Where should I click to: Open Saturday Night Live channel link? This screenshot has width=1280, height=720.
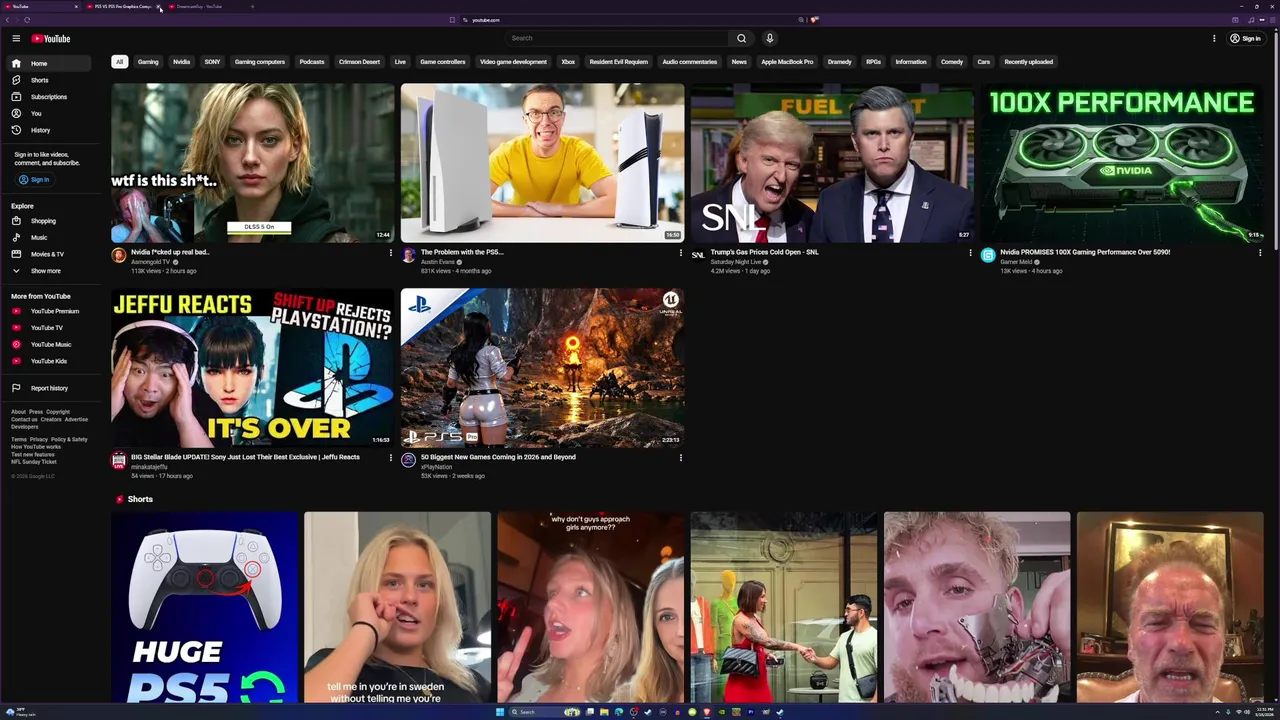[736, 262]
